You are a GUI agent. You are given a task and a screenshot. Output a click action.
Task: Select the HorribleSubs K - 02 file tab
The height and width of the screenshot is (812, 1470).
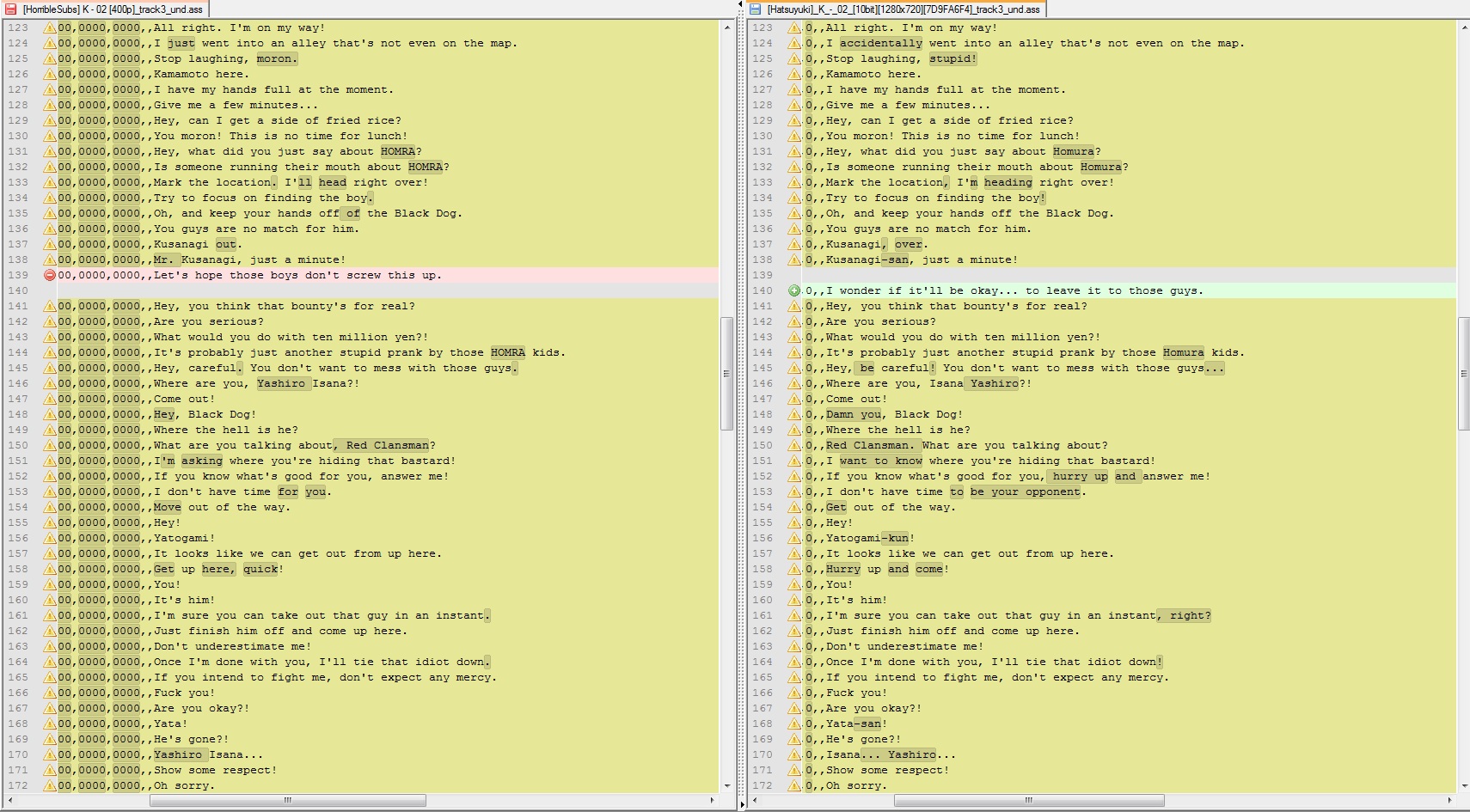[104, 9]
